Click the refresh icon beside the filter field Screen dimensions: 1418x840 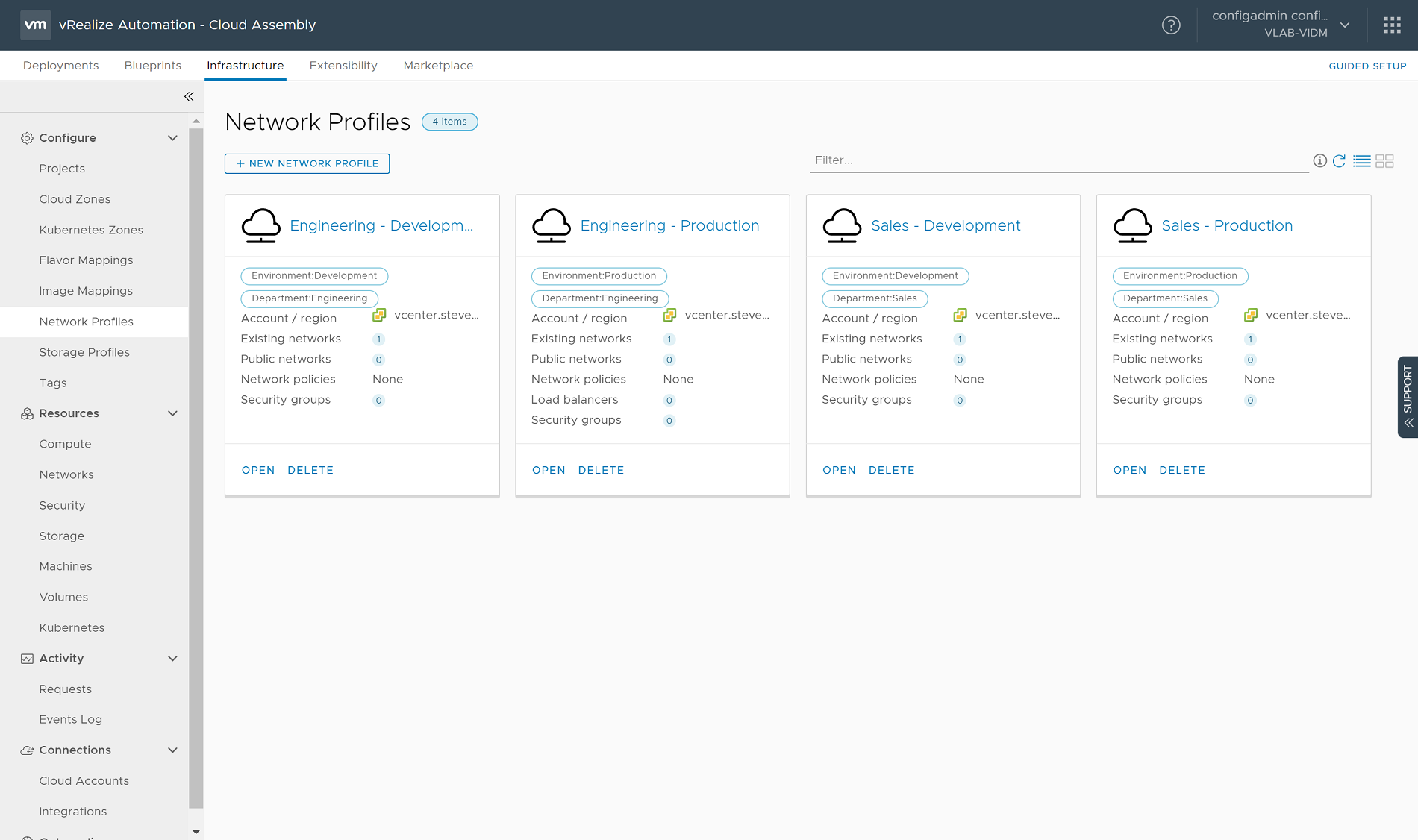point(1340,160)
